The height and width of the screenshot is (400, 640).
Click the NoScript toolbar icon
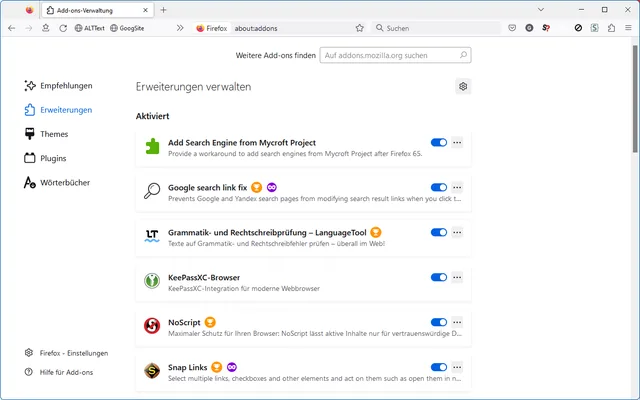pos(545,28)
